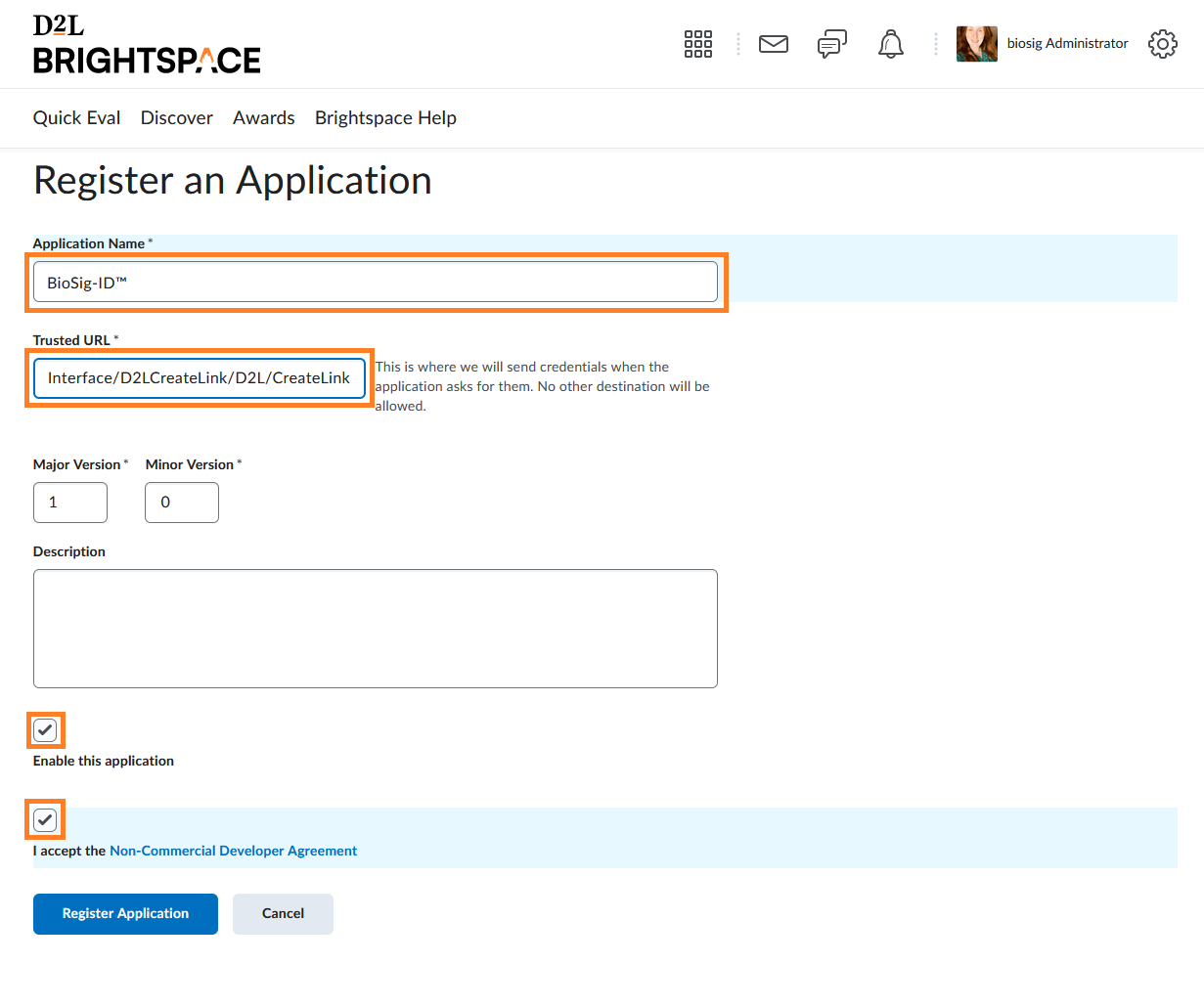Open the Non-Commercial Developer Agreement link

(234, 852)
